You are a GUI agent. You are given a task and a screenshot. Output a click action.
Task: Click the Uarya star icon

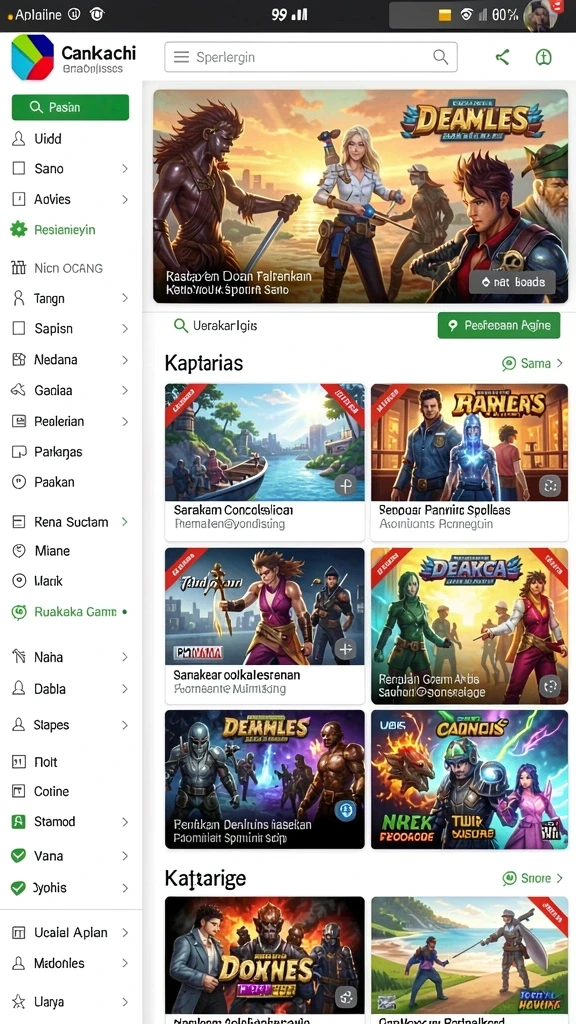coord(19,1001)
